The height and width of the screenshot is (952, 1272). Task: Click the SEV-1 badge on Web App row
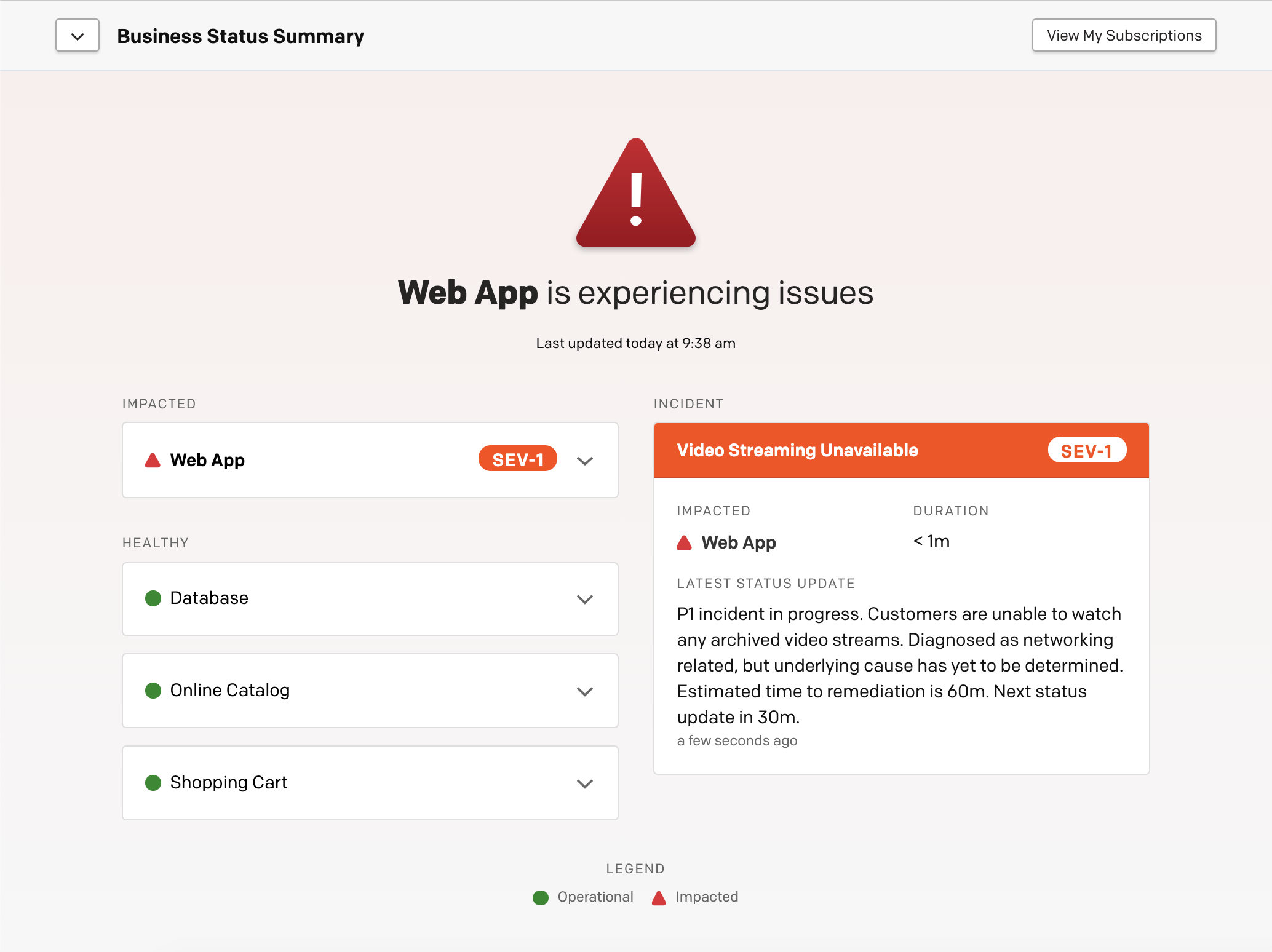517,459
